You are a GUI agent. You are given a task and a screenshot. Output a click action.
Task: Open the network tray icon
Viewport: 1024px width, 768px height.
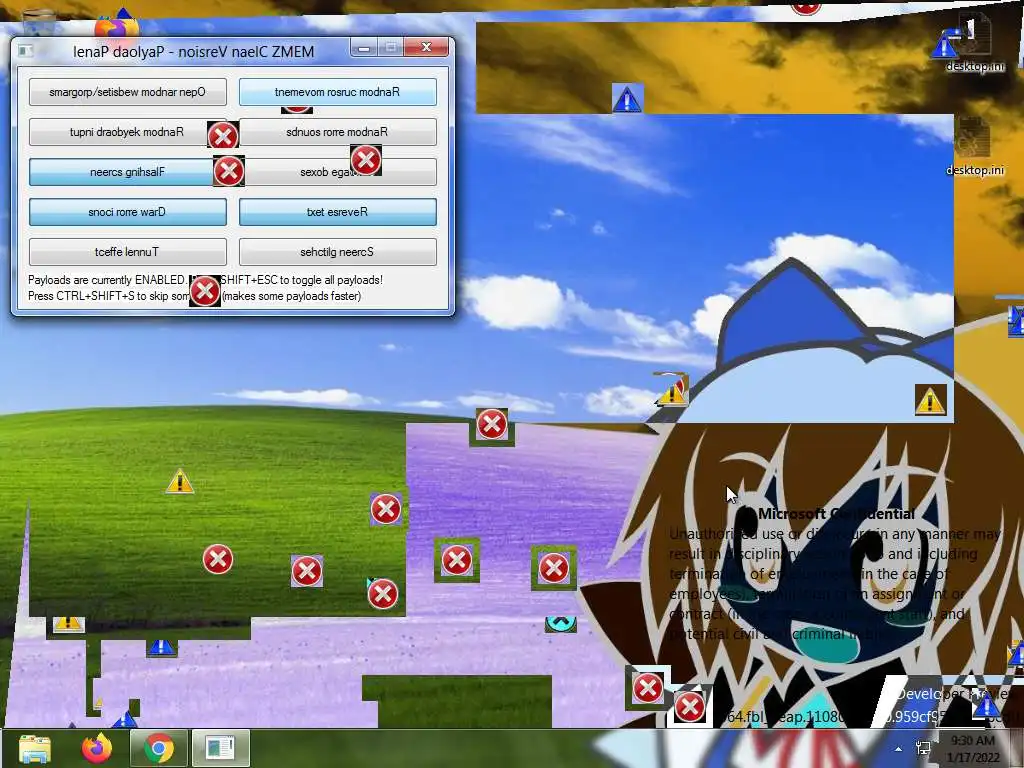point(923,749)
